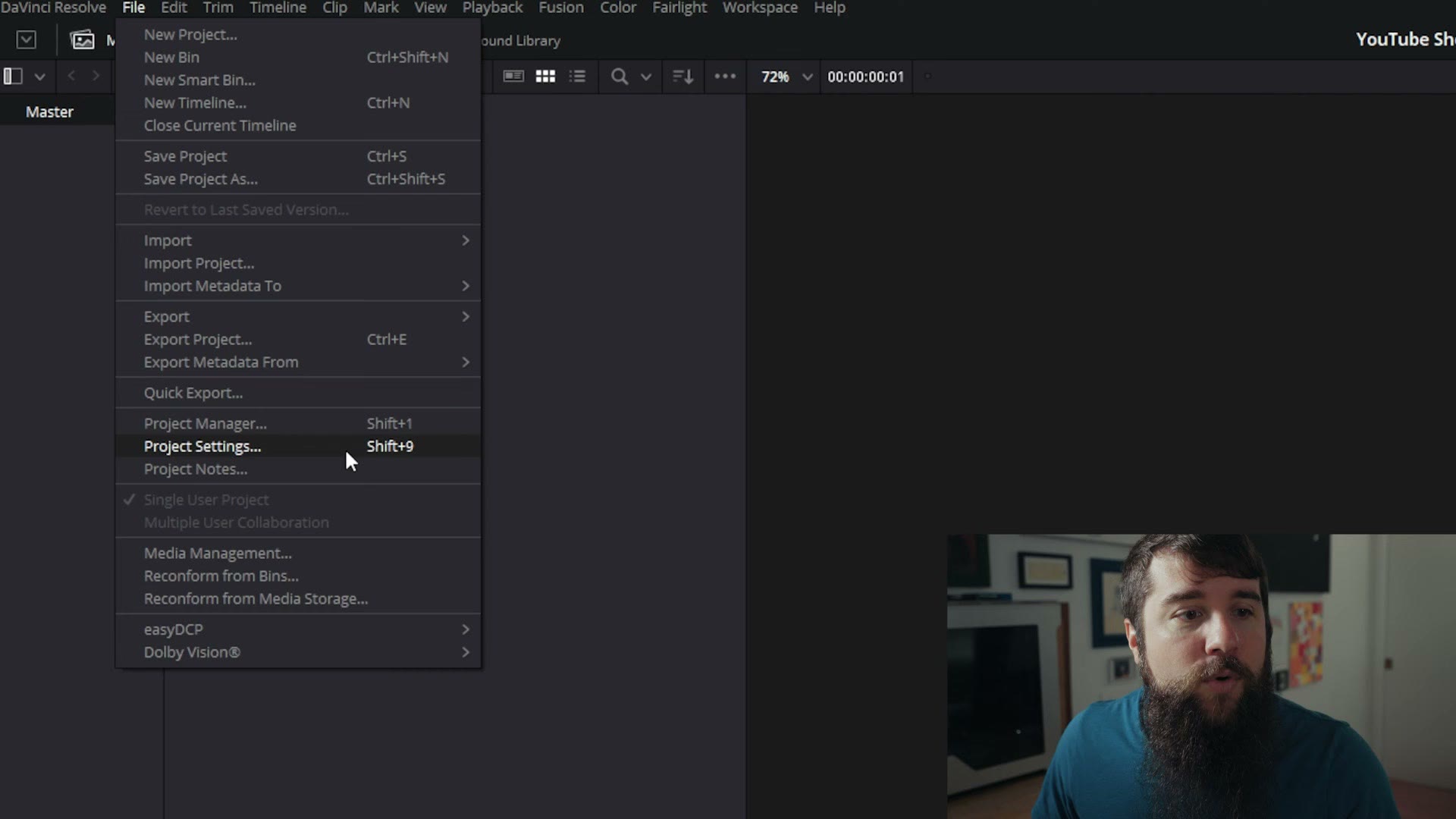Choose New Smart Bin... entry
The height and width of the screenshot is (819, 1456).
298,80
